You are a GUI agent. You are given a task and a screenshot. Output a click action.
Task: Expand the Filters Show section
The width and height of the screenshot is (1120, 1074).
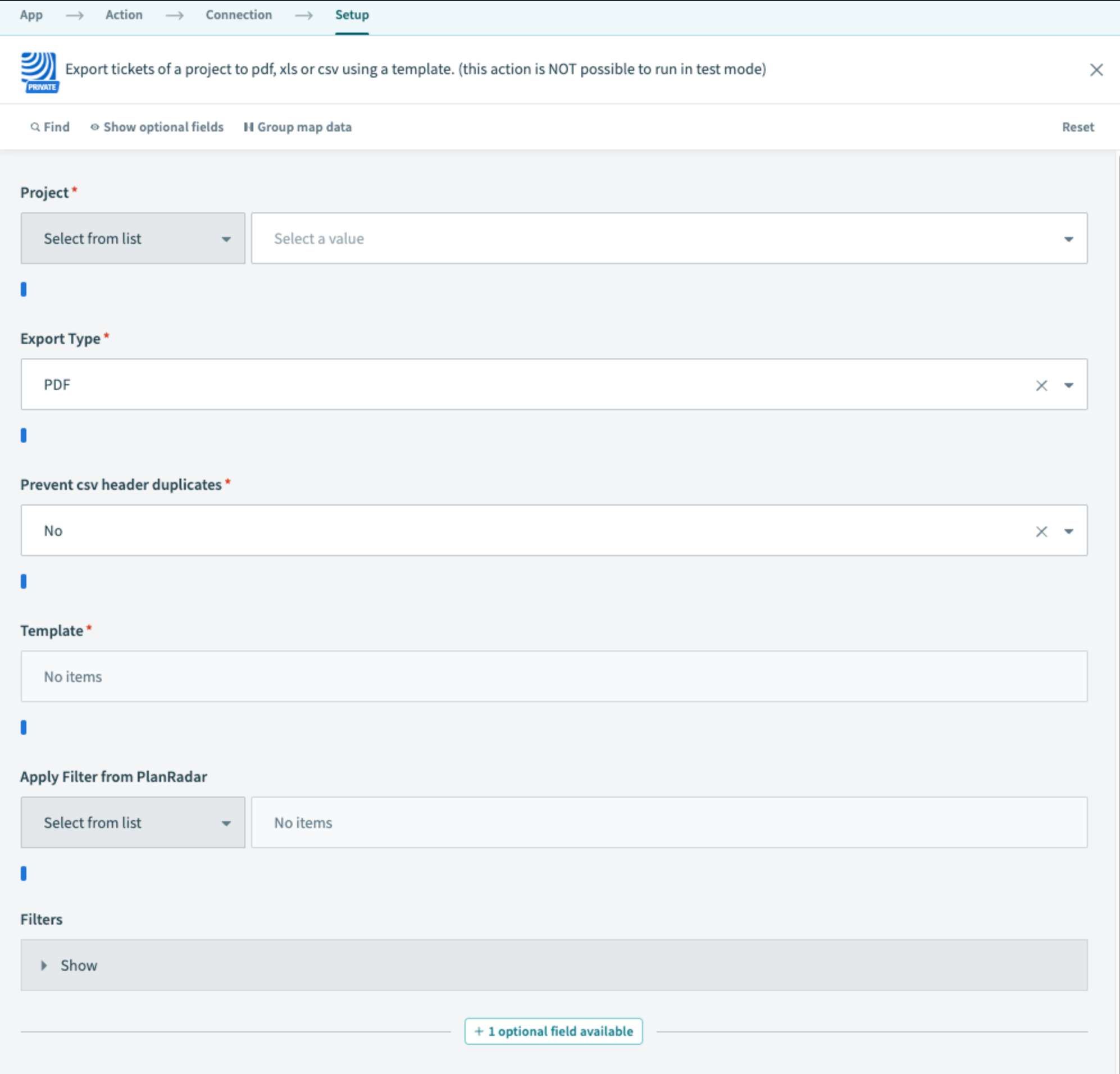(x=69, y=965)
